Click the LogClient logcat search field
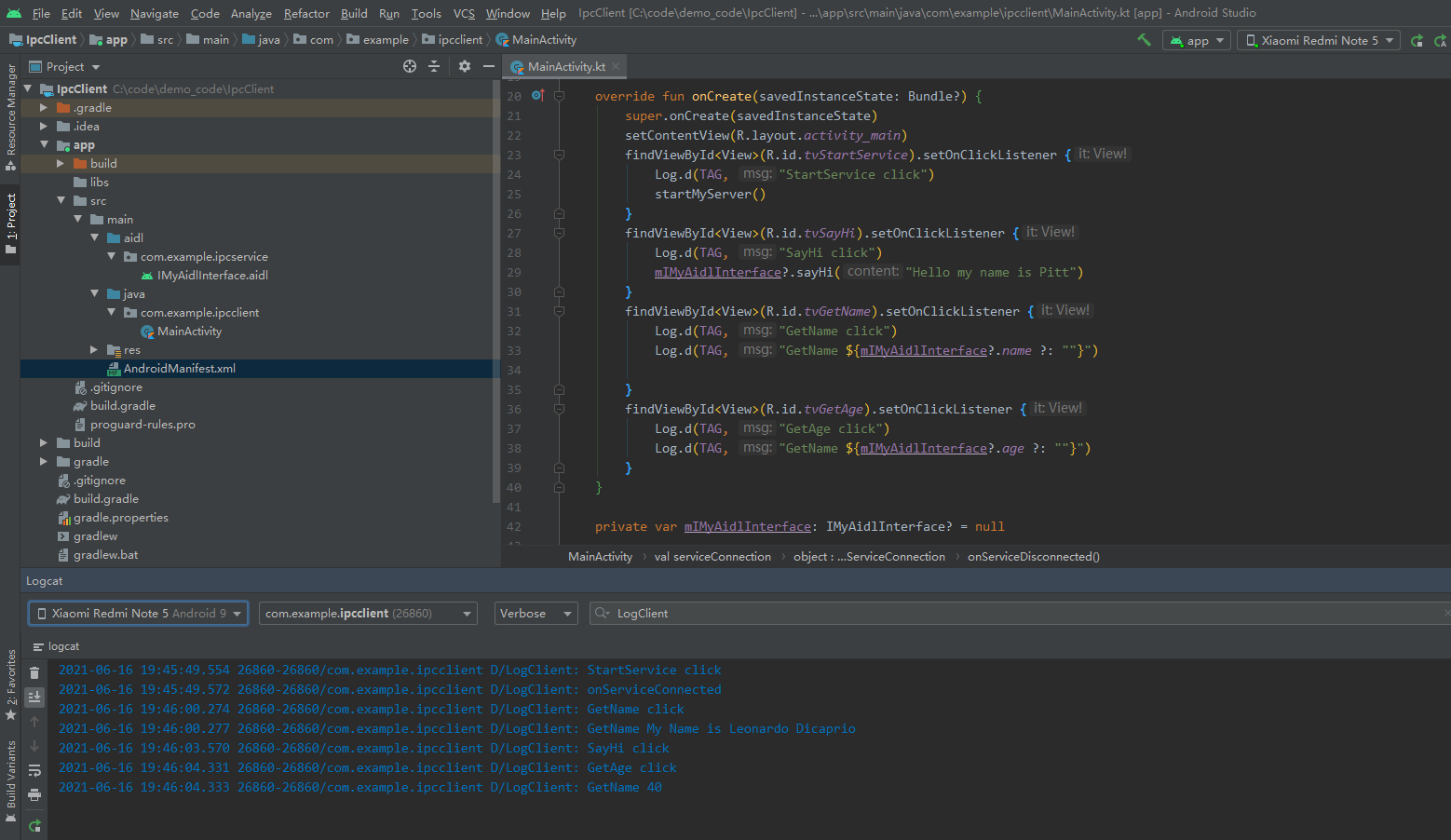Viewport: 1451px width, 840px height. 1020,613
